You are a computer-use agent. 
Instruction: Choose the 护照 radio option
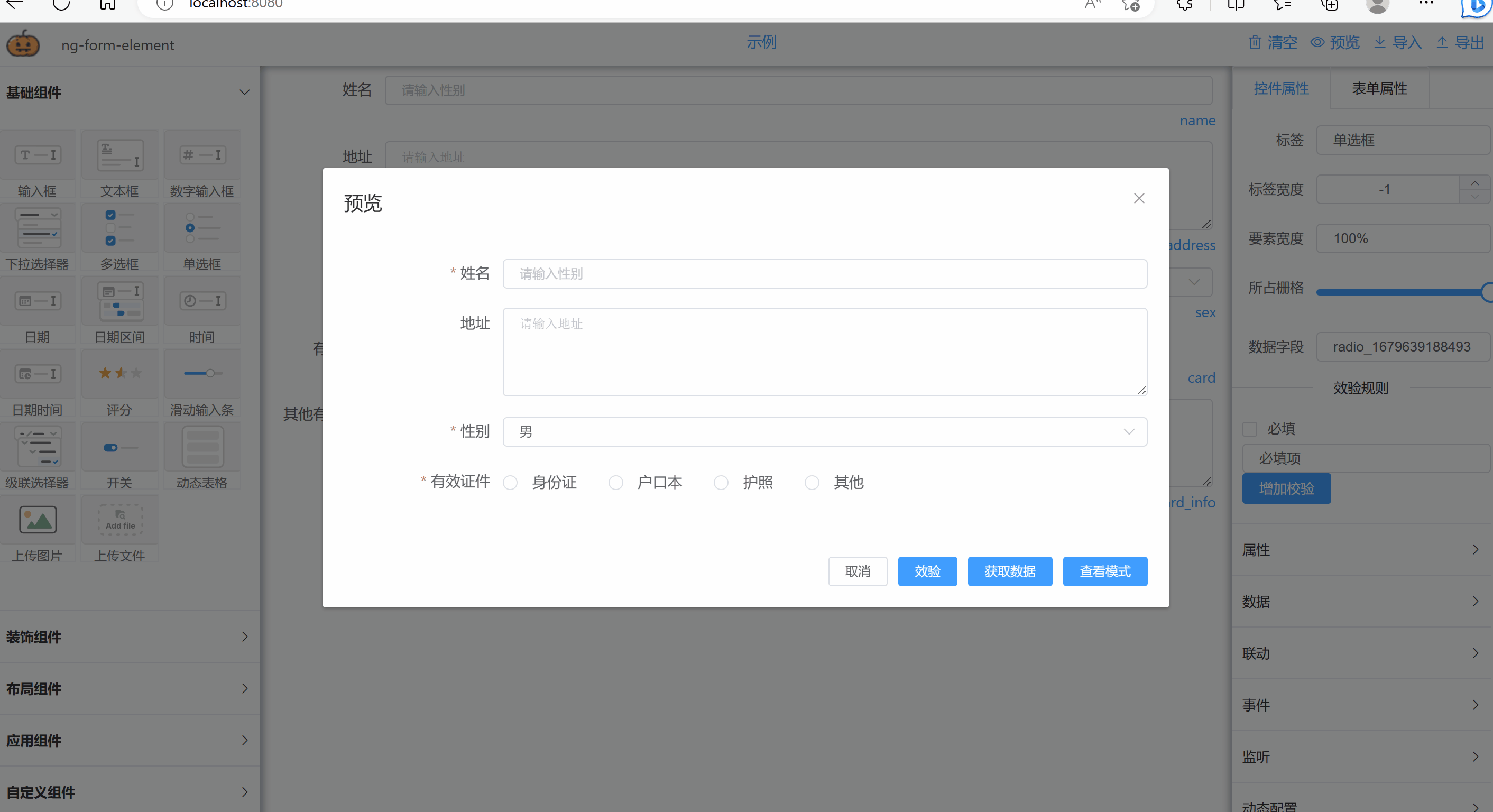721,483
